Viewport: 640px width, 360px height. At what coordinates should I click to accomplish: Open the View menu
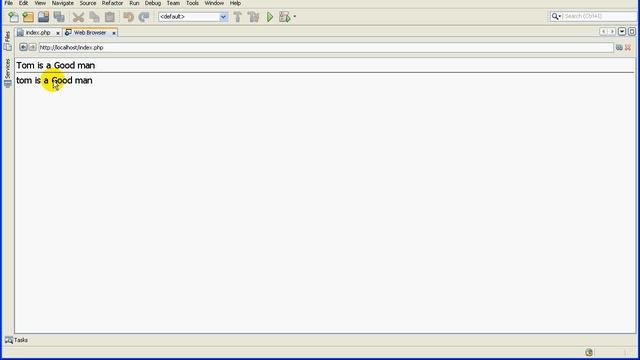click(x=40, y=3)
